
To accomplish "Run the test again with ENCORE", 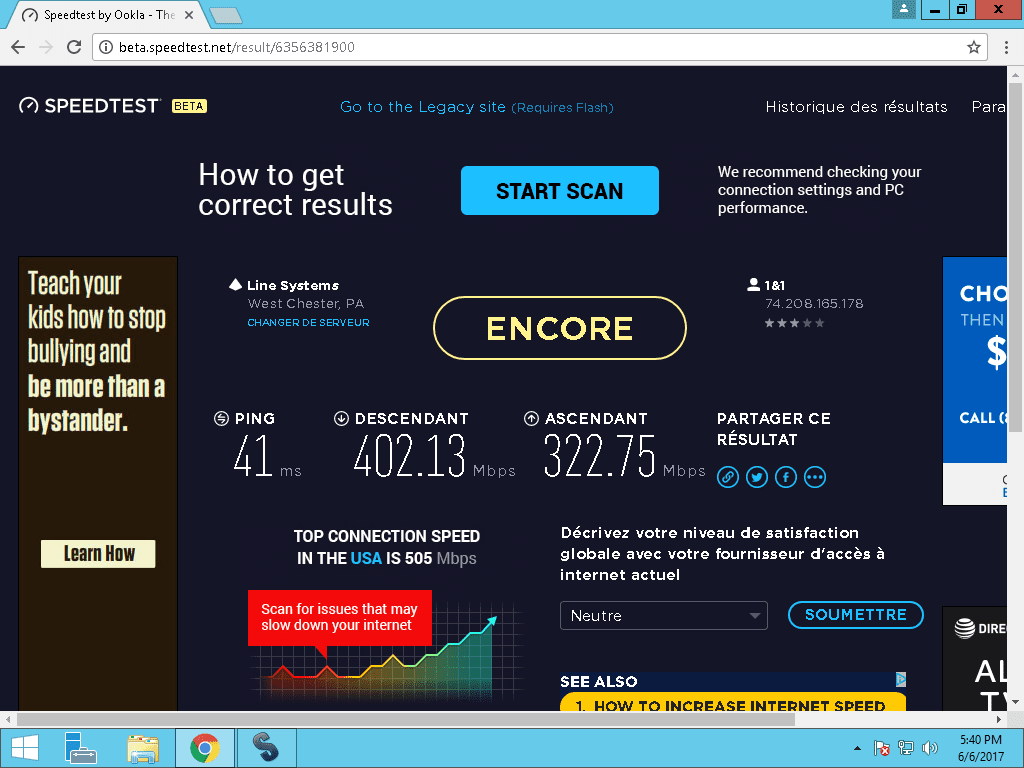I will coord(560,328).
